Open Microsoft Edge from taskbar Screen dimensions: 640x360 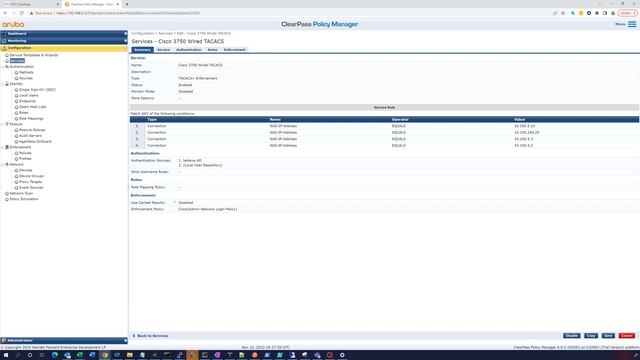(x=55, y=355)
